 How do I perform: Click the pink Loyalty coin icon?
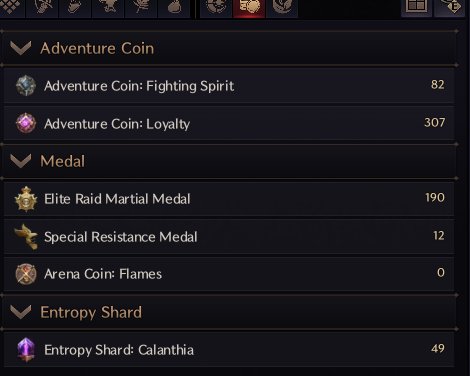26,123
